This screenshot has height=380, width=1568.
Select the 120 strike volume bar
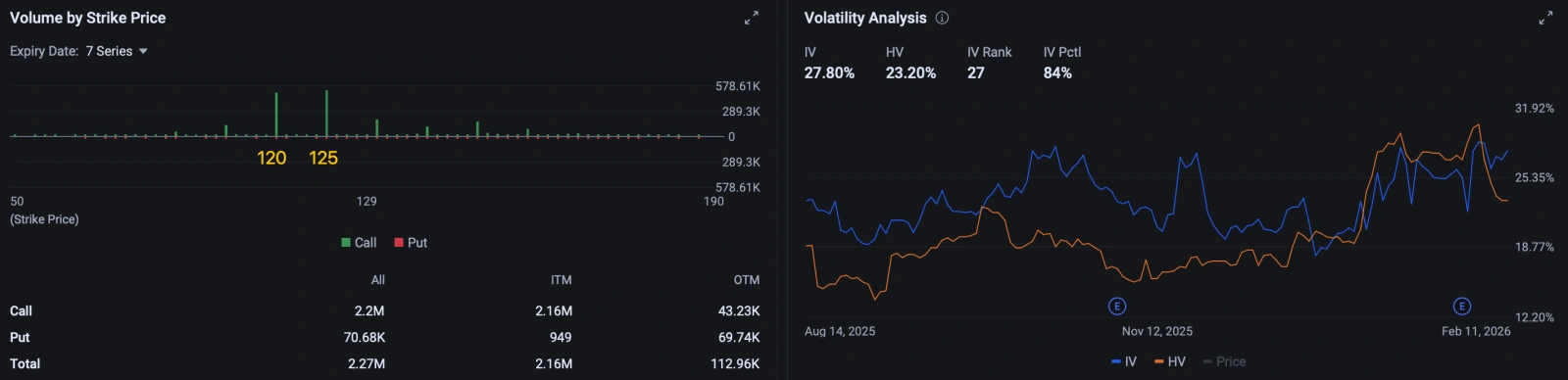[276, 115]
